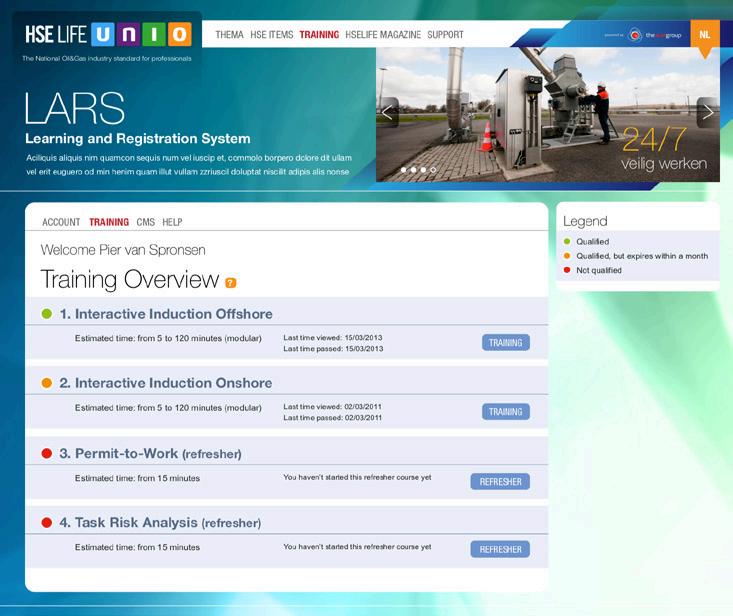Image resolution: width=733 pixels, height=616 pixels.
Task: Open Task Risk Analysis refresher title
Action: tap(160, 523)
